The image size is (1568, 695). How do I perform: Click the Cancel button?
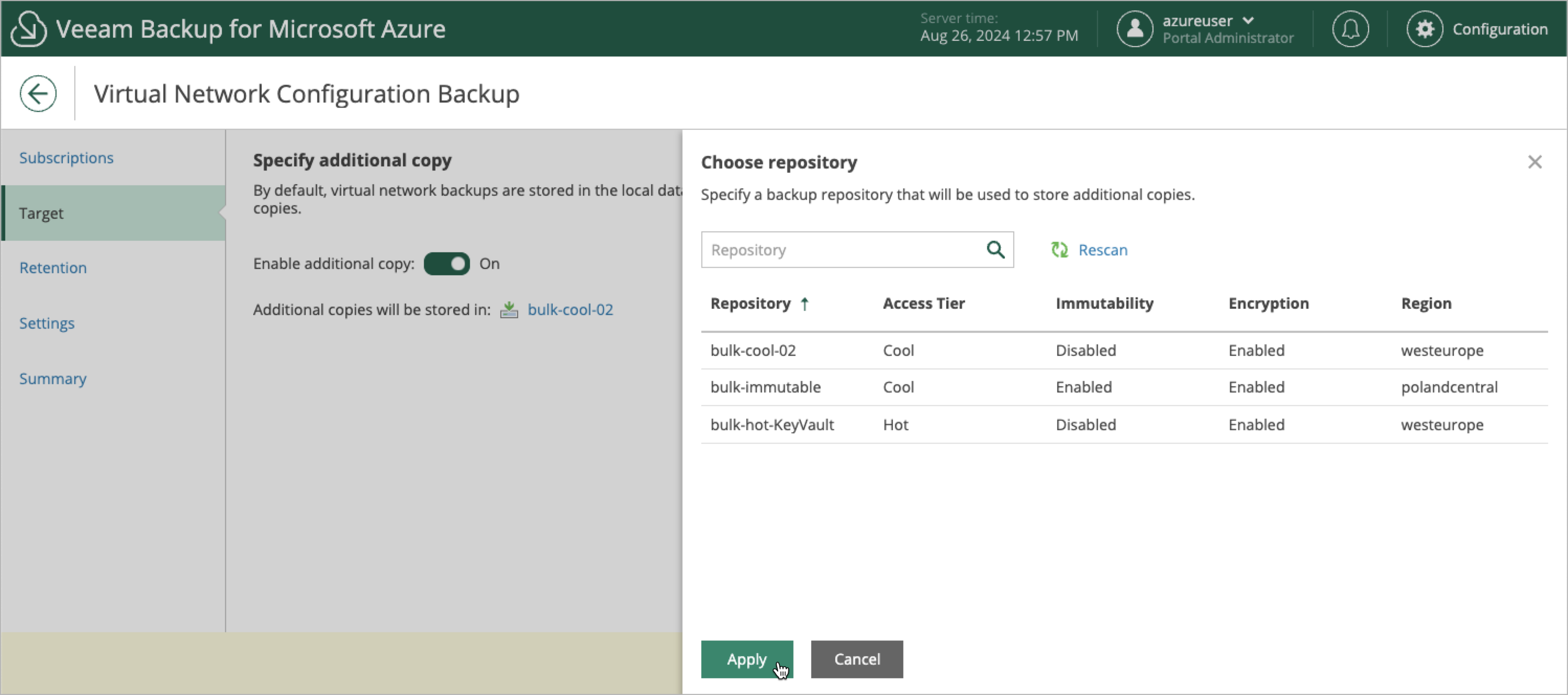(856, 659)
